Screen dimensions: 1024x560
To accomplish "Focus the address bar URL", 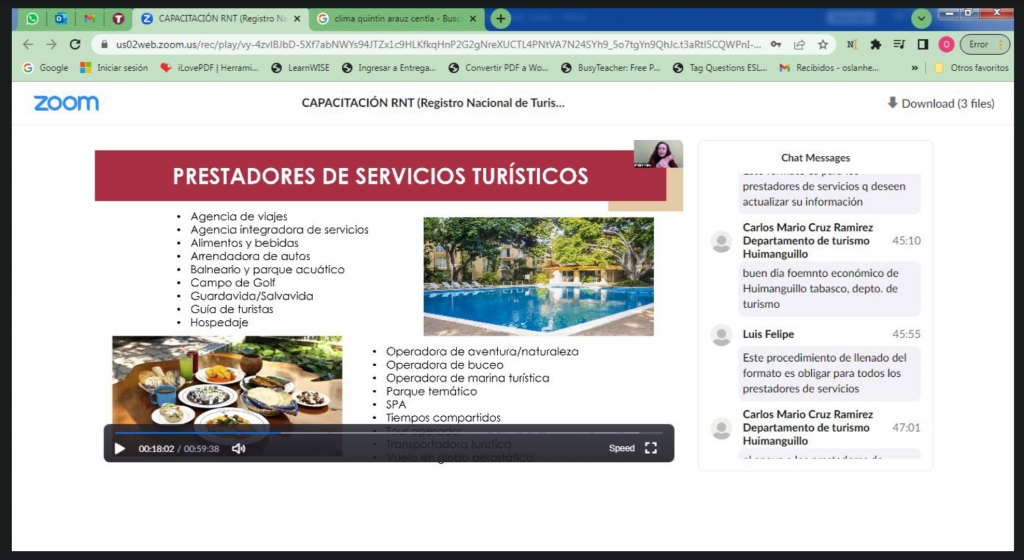I will point(438,44).
